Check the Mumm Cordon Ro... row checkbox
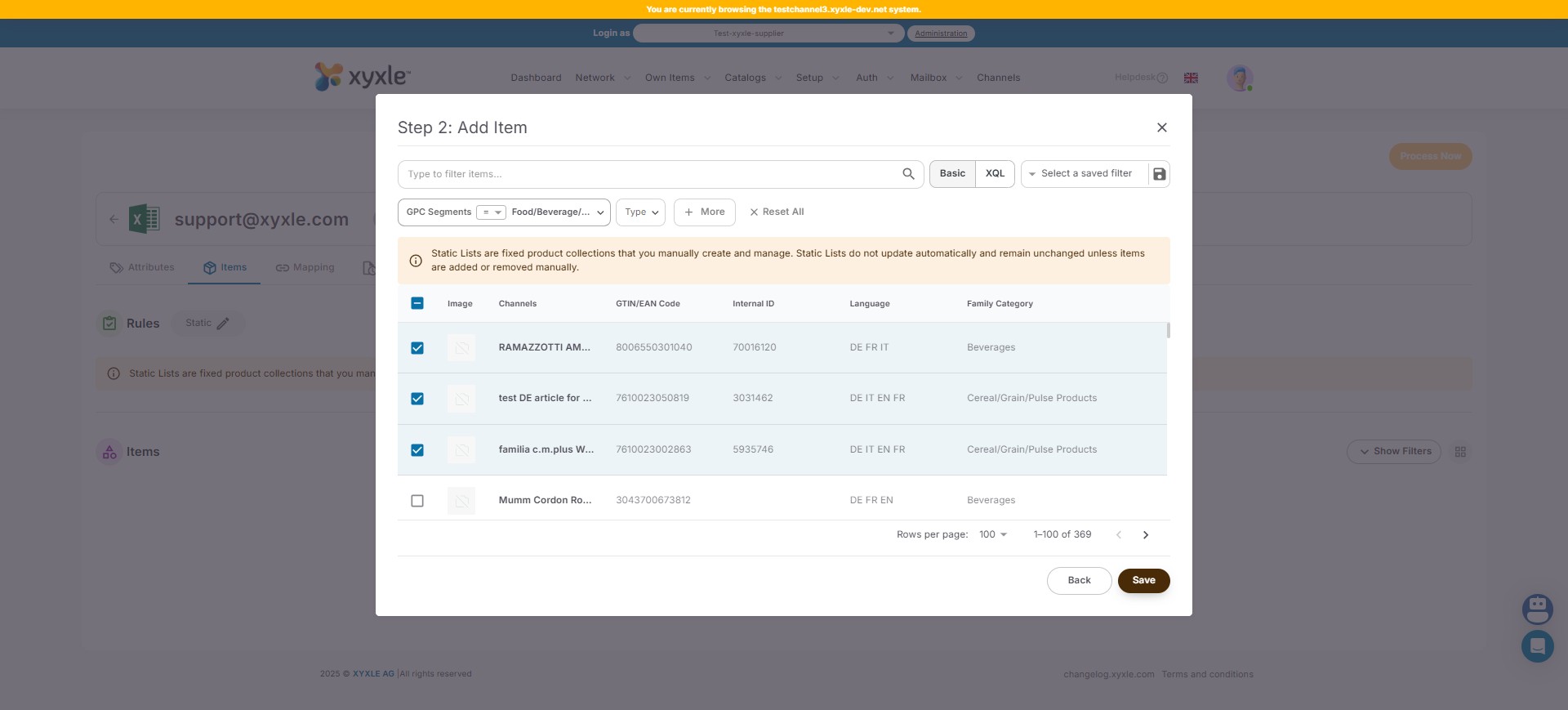 417,501
